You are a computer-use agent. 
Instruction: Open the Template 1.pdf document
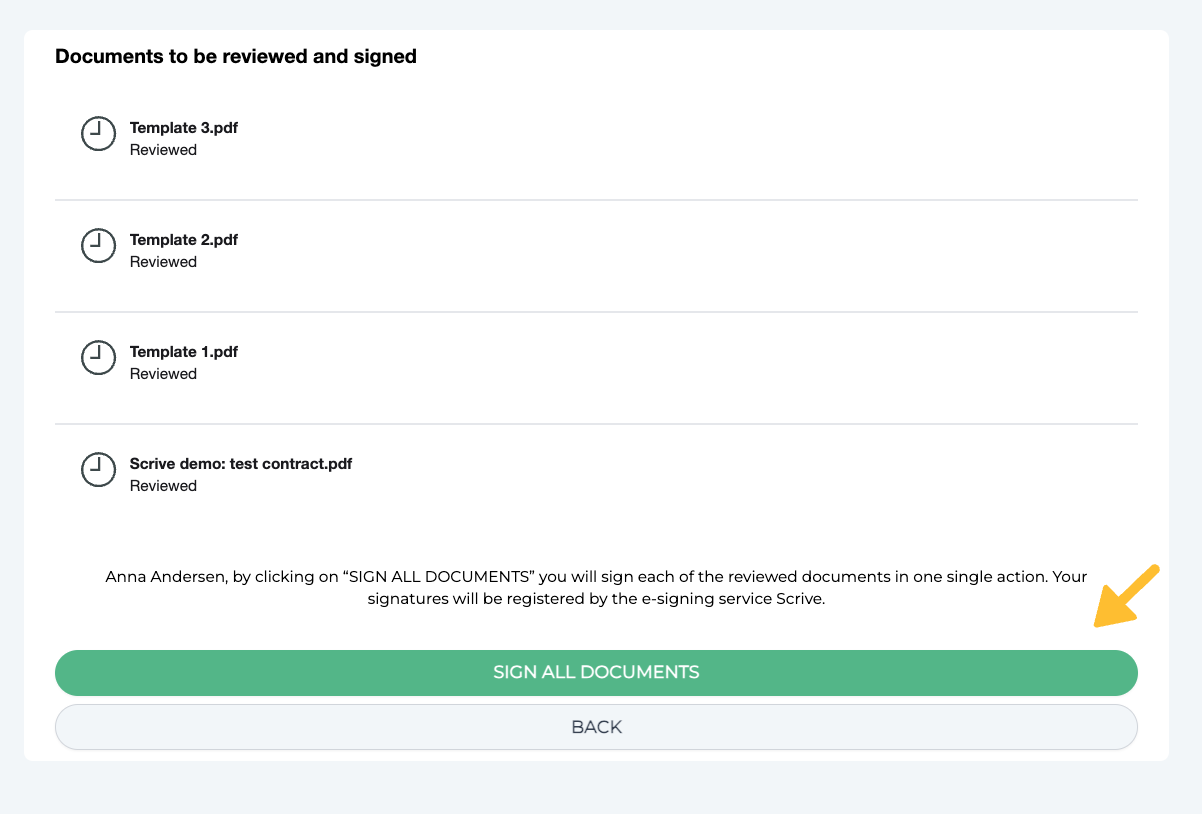(183, 352)
